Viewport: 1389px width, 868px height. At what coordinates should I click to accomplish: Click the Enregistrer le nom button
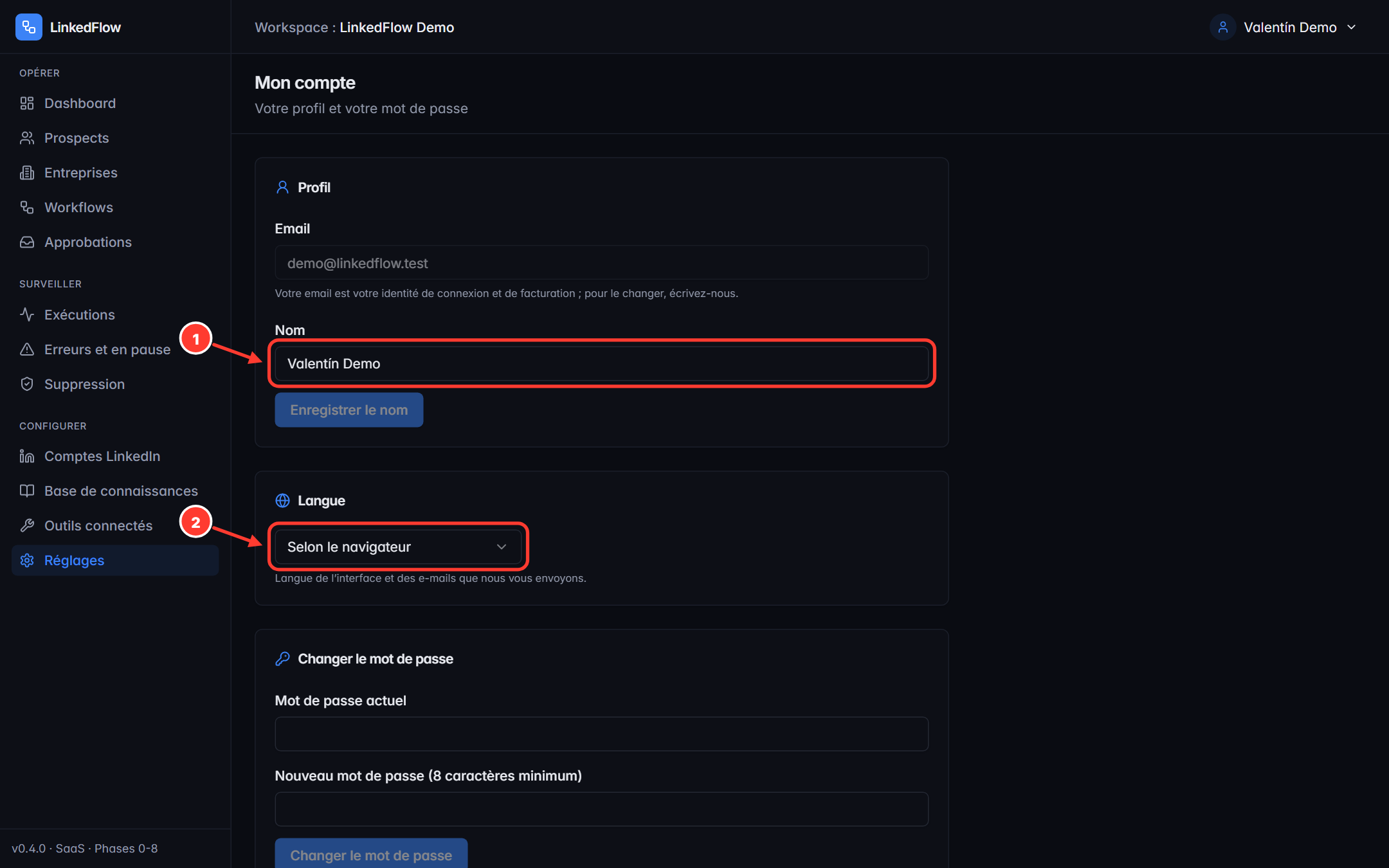349,410
